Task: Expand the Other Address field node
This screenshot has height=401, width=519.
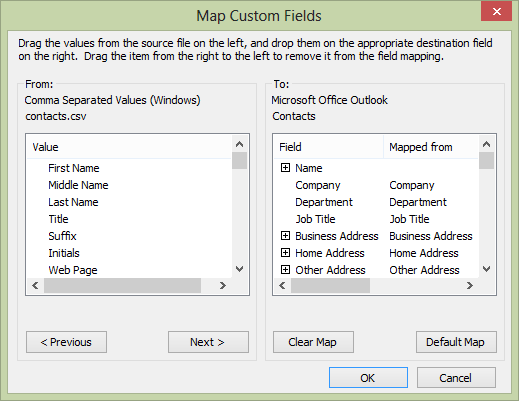Action: click(x=285, y=270)
